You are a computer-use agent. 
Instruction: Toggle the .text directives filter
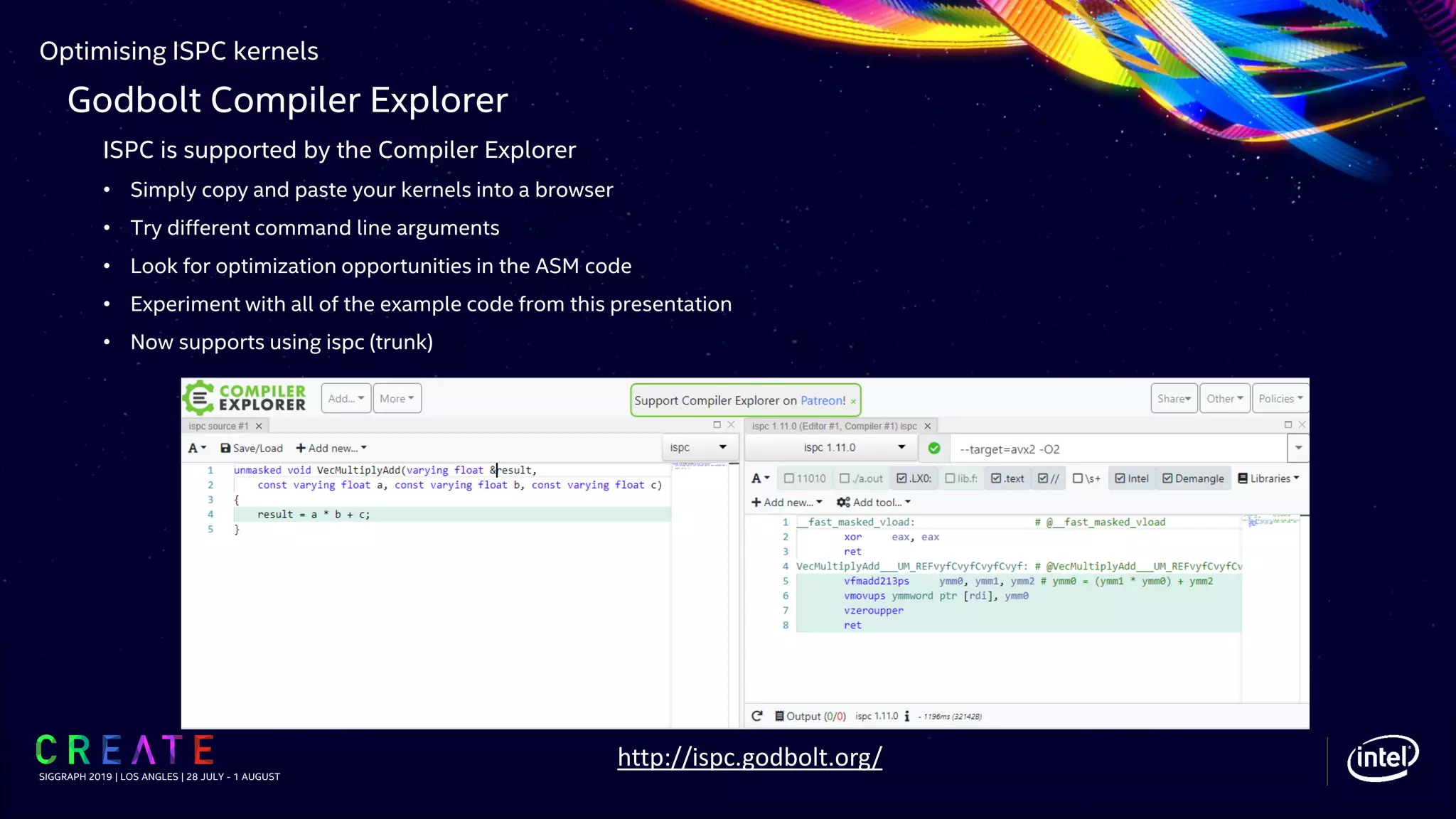pos(1007,478)
